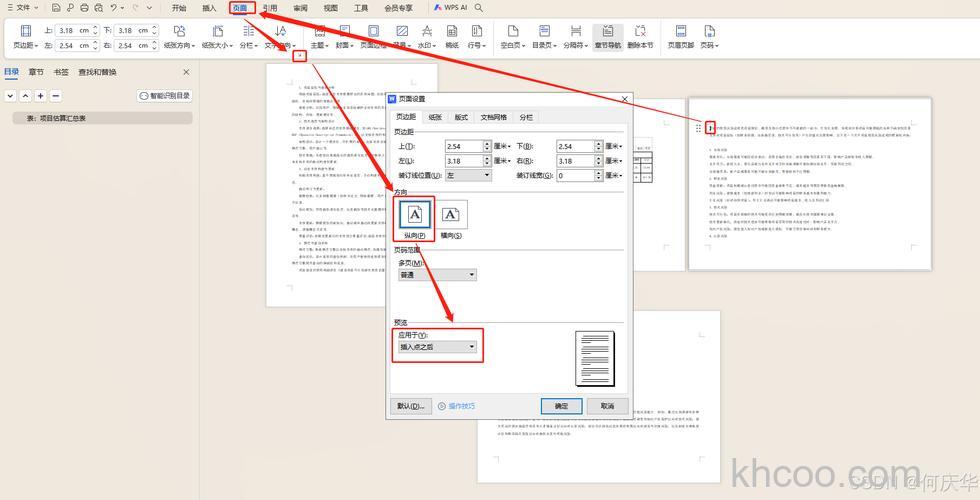Open the 插入 ribbon tab
The image size is (980, 500).
pos(209,8)
